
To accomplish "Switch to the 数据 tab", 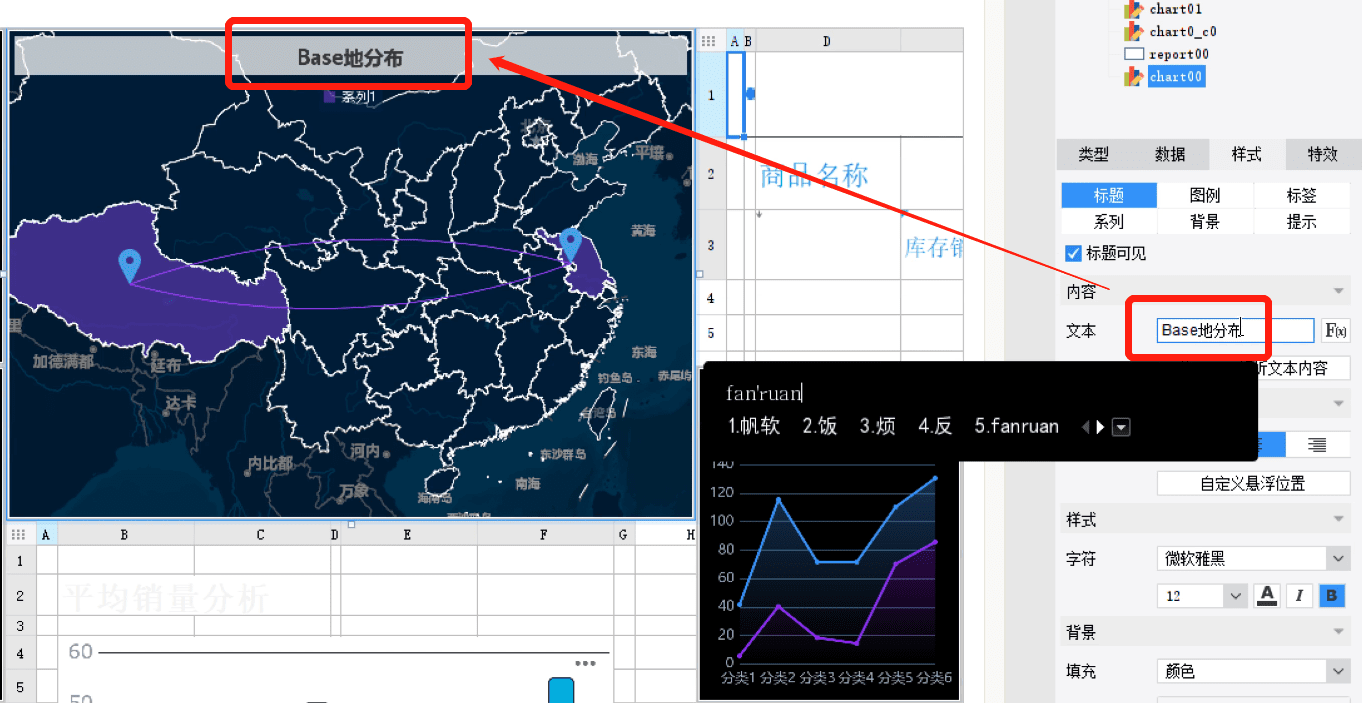I will pyautogui.click(x=1170, y=154).
